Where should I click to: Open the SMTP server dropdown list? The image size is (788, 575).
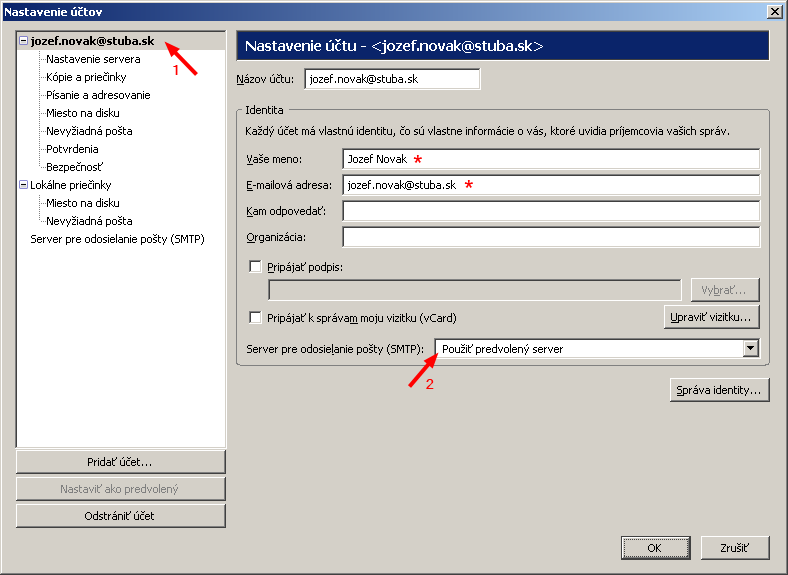[750, 348]
